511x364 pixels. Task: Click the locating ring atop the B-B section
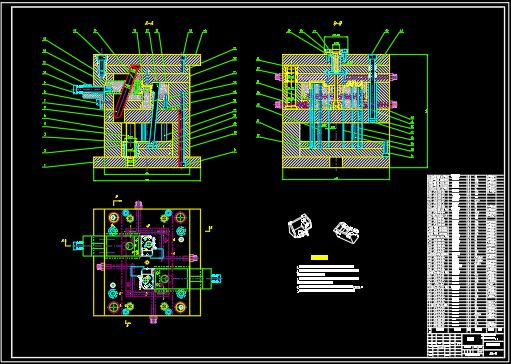pos(337,43)
